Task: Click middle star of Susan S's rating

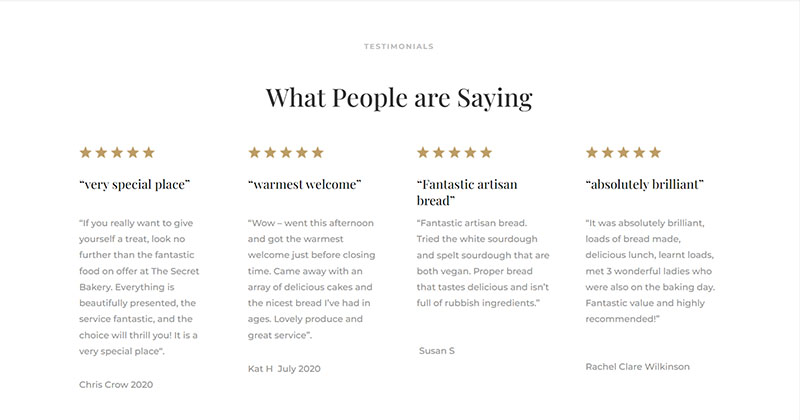Action: [x=455, y=153]
